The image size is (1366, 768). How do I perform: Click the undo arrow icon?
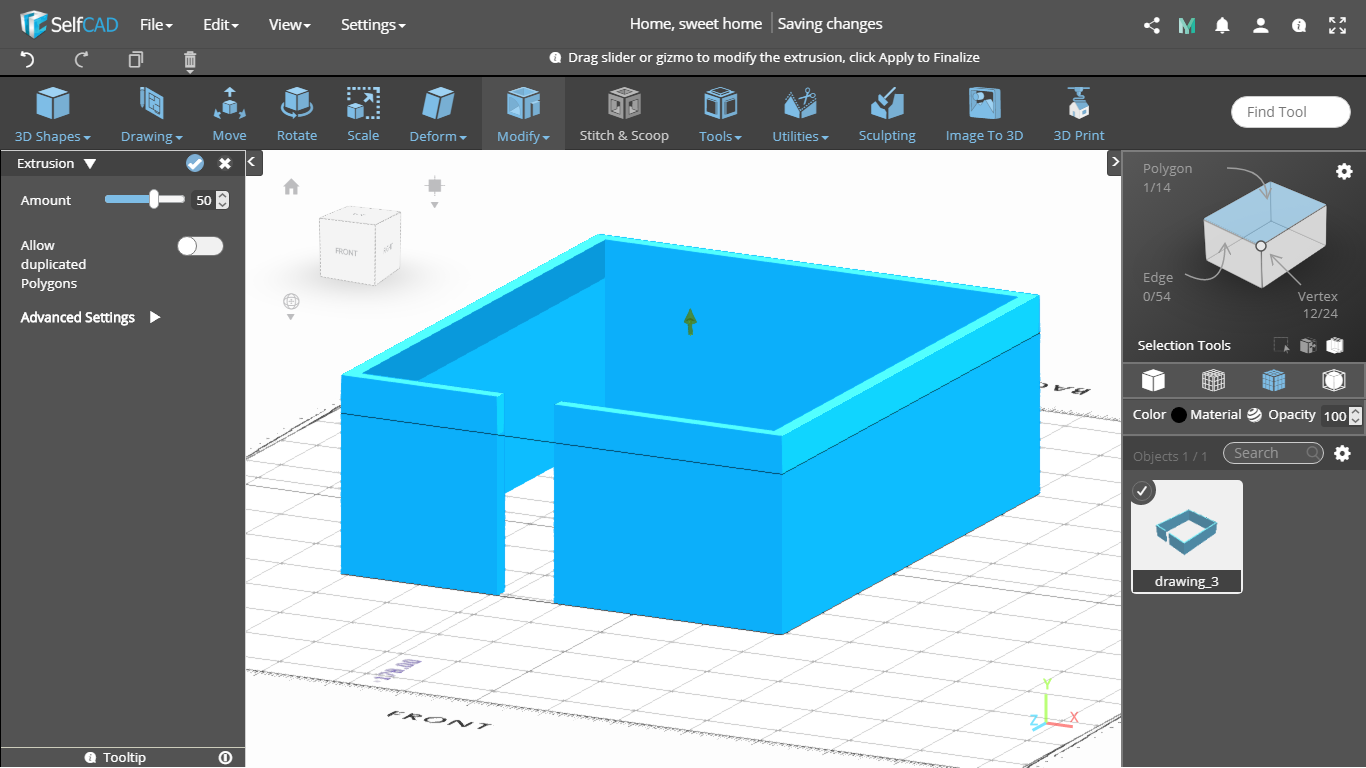27,60
